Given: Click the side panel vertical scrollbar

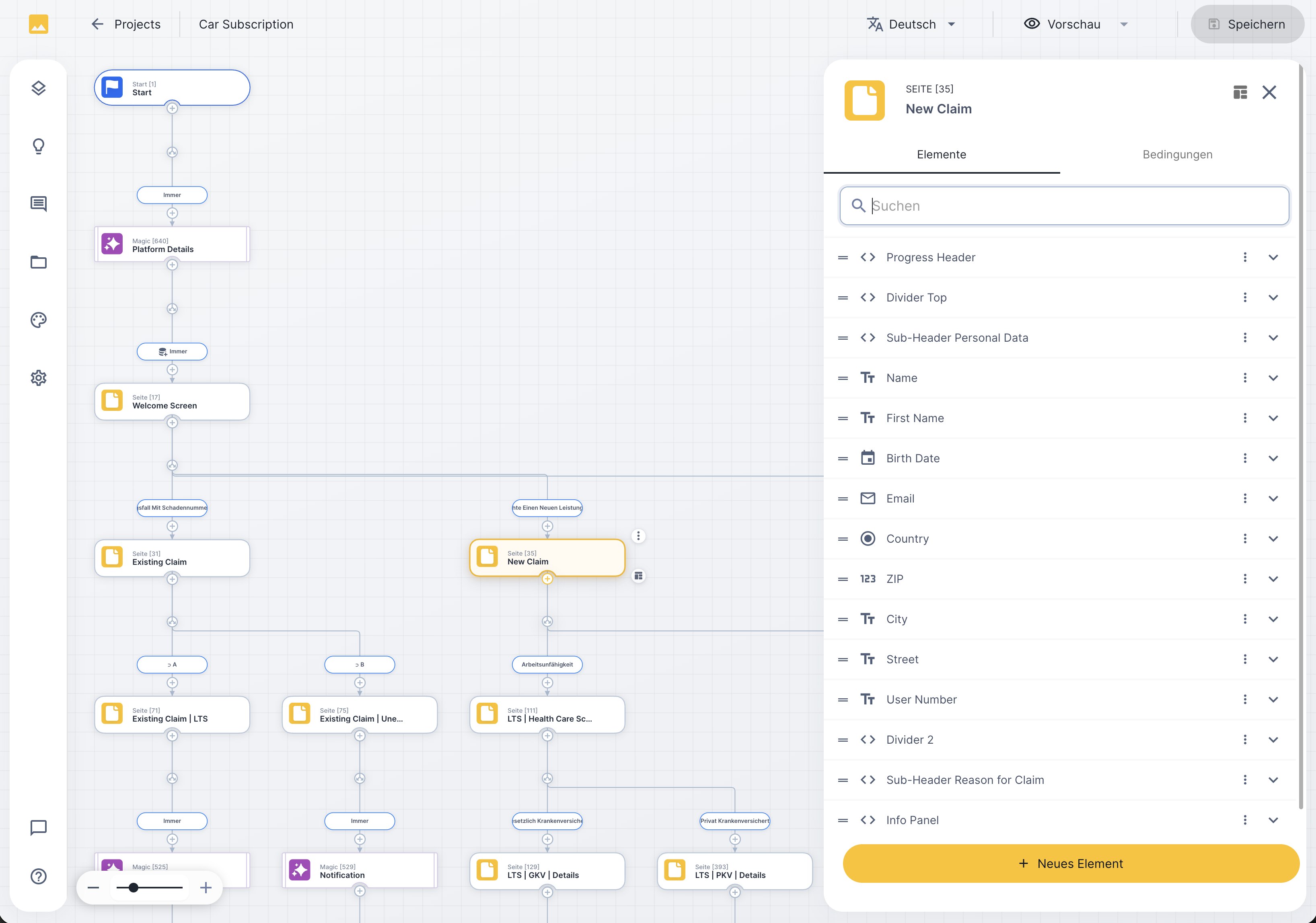Looking at the screenshot, I should click(1301, 437).
